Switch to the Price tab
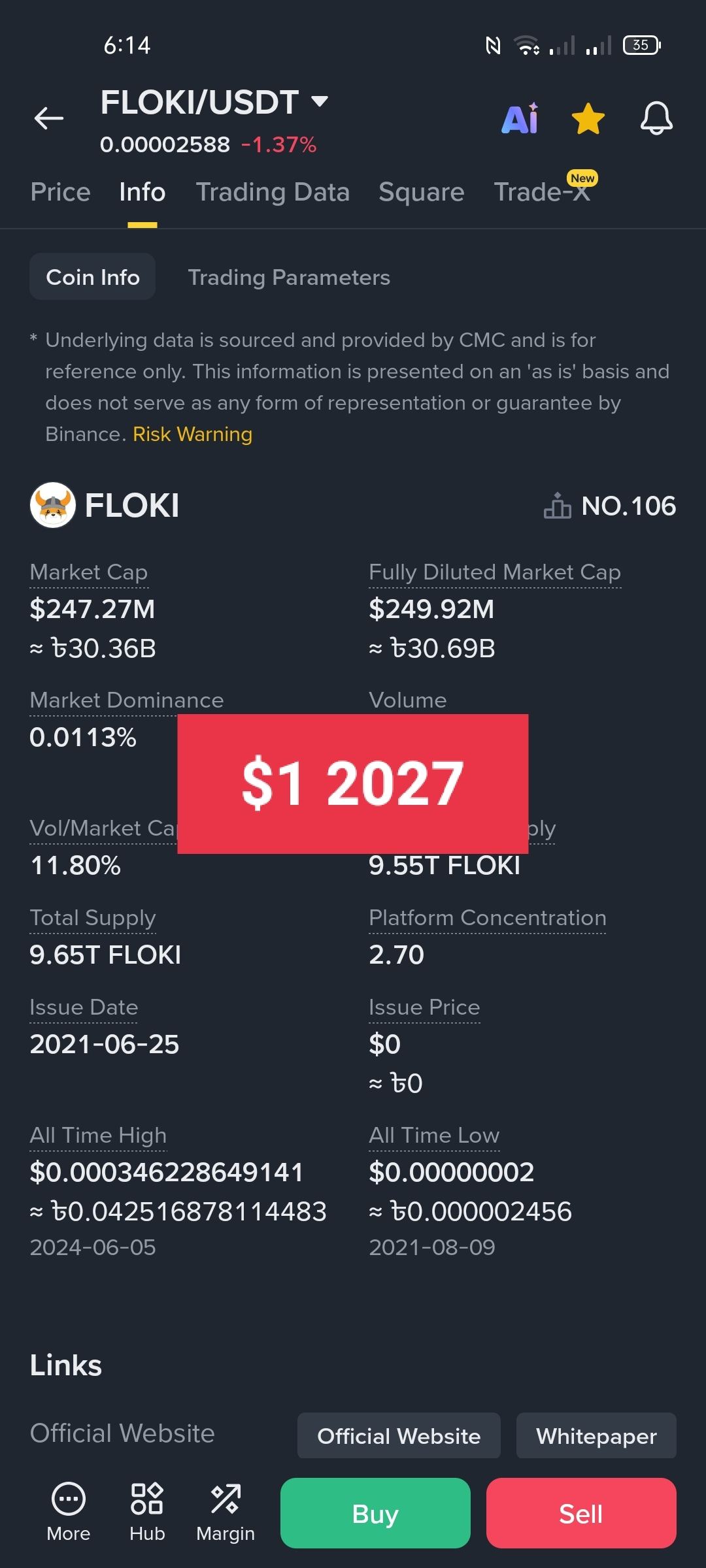The width and height of the screenshot is (706, 1568). (x=60, y=192)
